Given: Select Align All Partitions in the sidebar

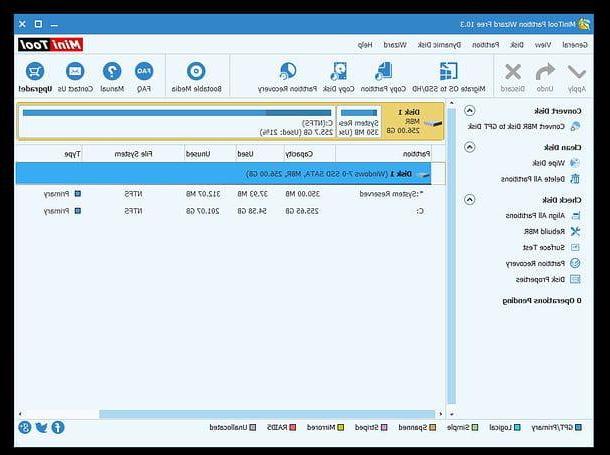Looking at the screenshot, I should (543, 215).
